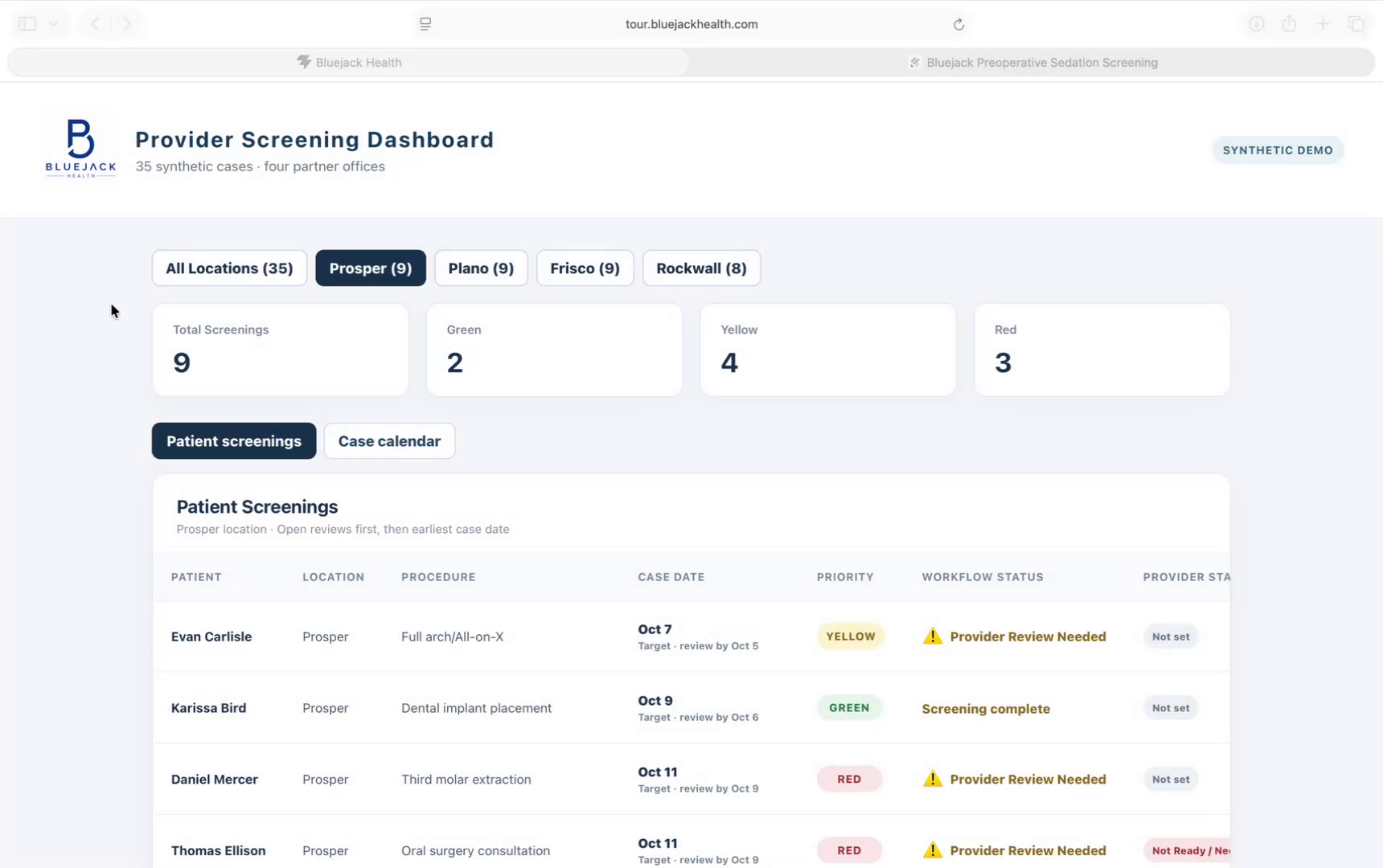Open the sidebar tab group dropdown chevron

click(x=54, y=24)
